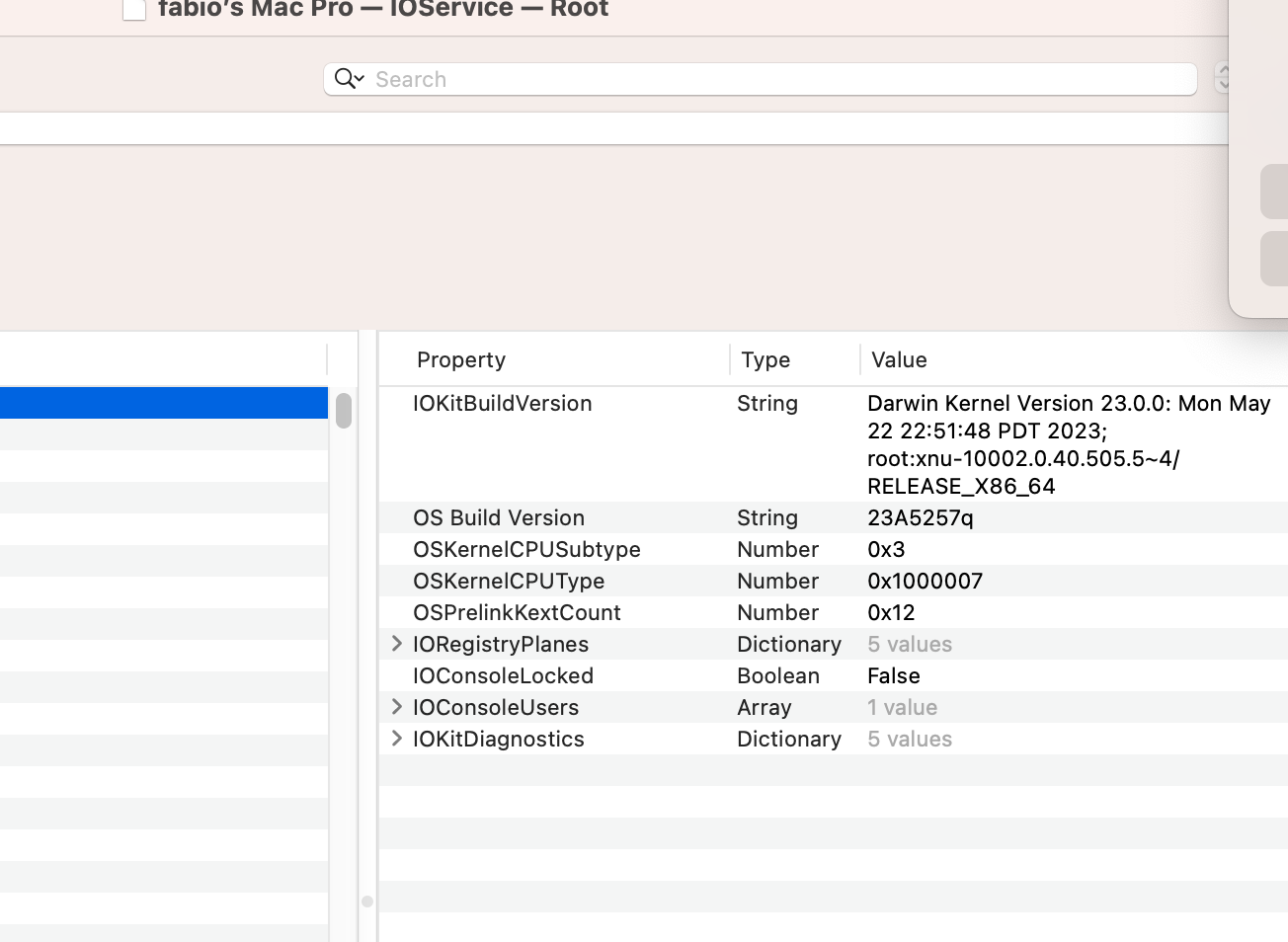The image size is (1288, 942).
Task: Expand the IORegistryPlanes dictionary row
Action: coord(397,644)
